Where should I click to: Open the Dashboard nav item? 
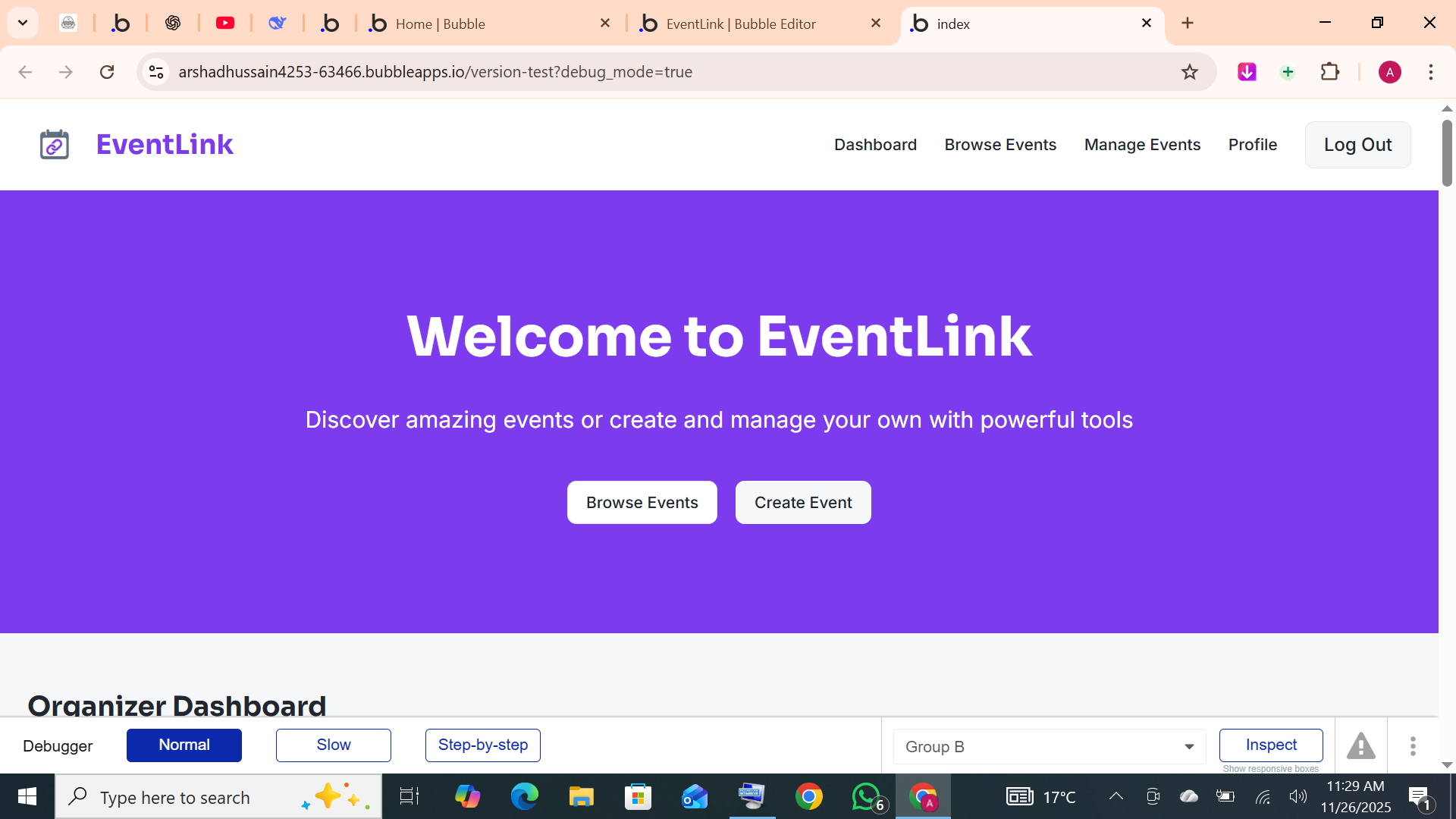point(875,145)
